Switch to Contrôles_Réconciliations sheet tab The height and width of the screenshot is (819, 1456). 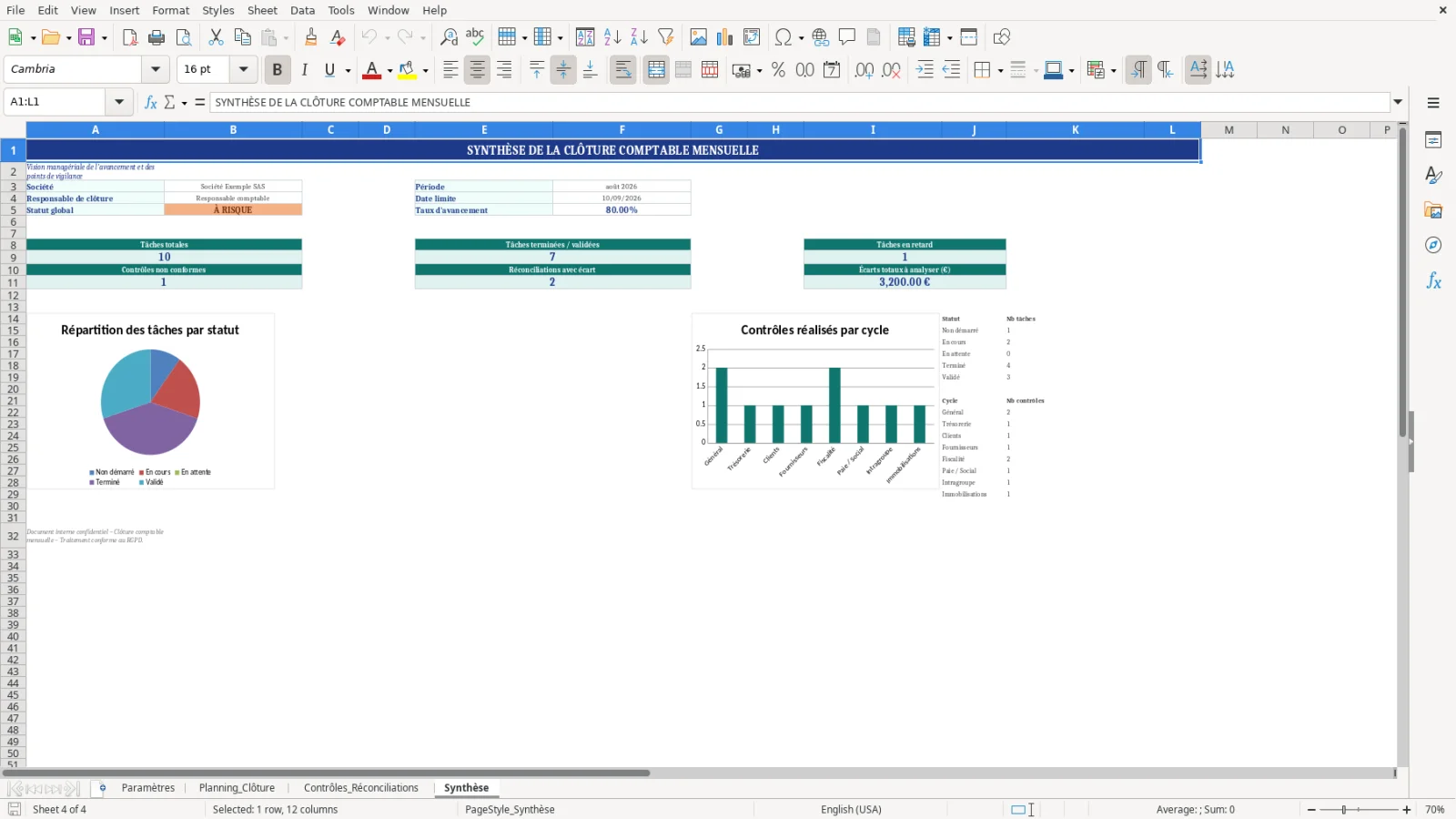(x=361, y=788)
